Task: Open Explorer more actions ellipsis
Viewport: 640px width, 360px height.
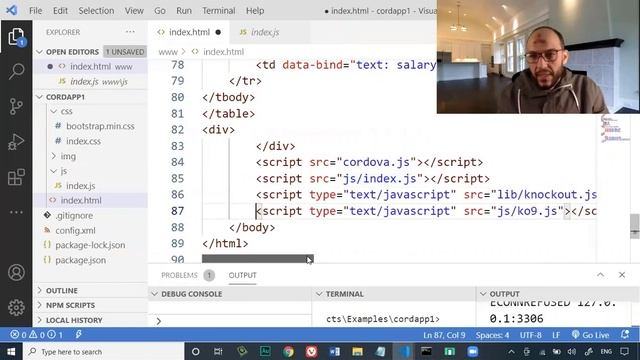Action: point(130,32)
